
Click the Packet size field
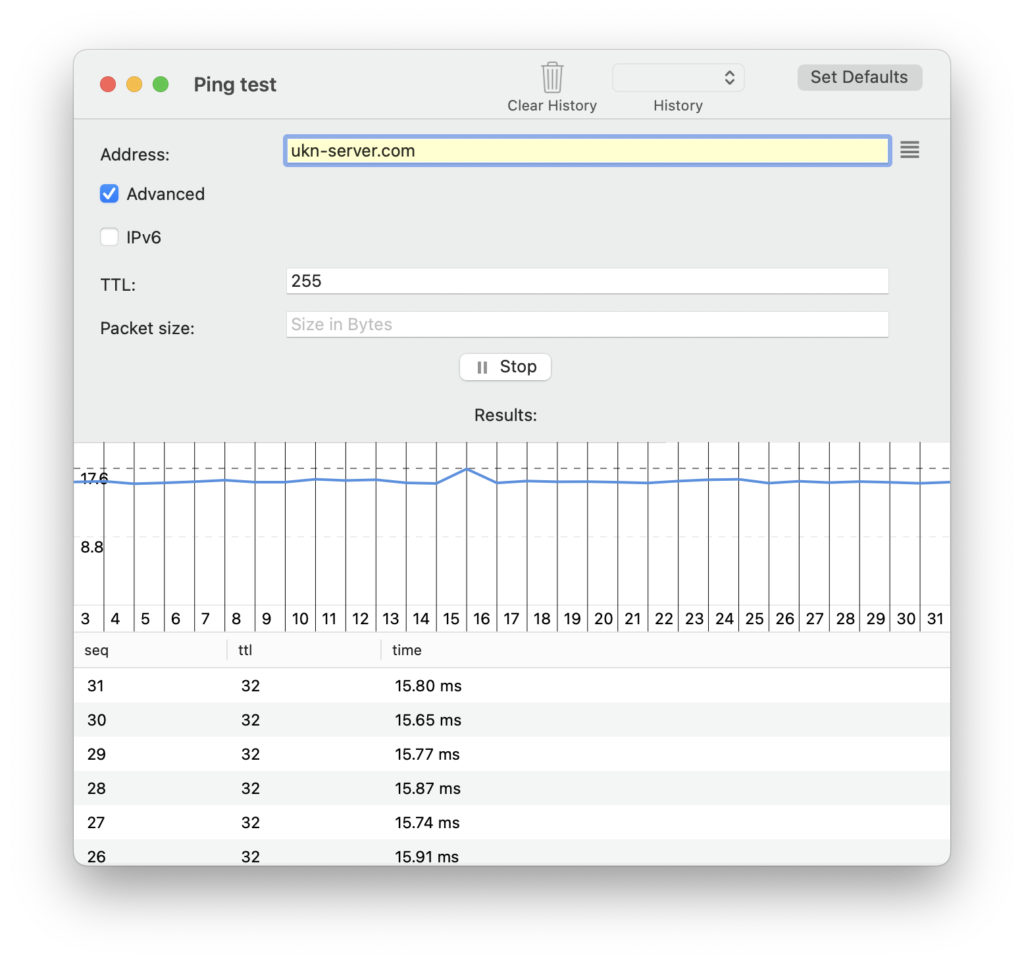(x=587, y=324)
